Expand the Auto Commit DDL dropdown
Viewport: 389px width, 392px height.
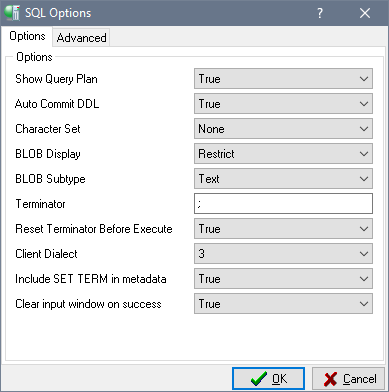(283, 104)
